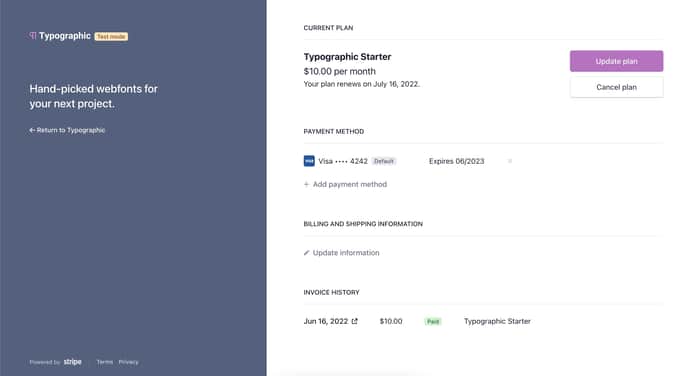Click the Test mode badge
This screenshot has height=376, width=700.
point(111,37)
